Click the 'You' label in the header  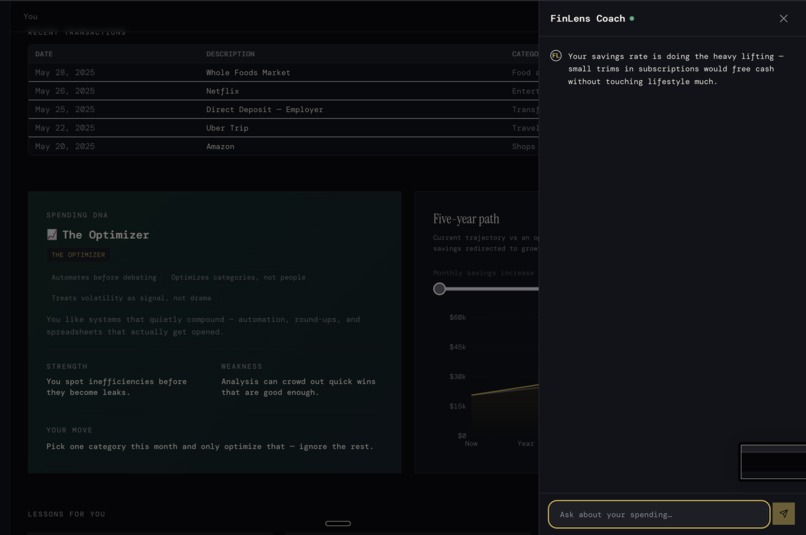tap(30, 16)
